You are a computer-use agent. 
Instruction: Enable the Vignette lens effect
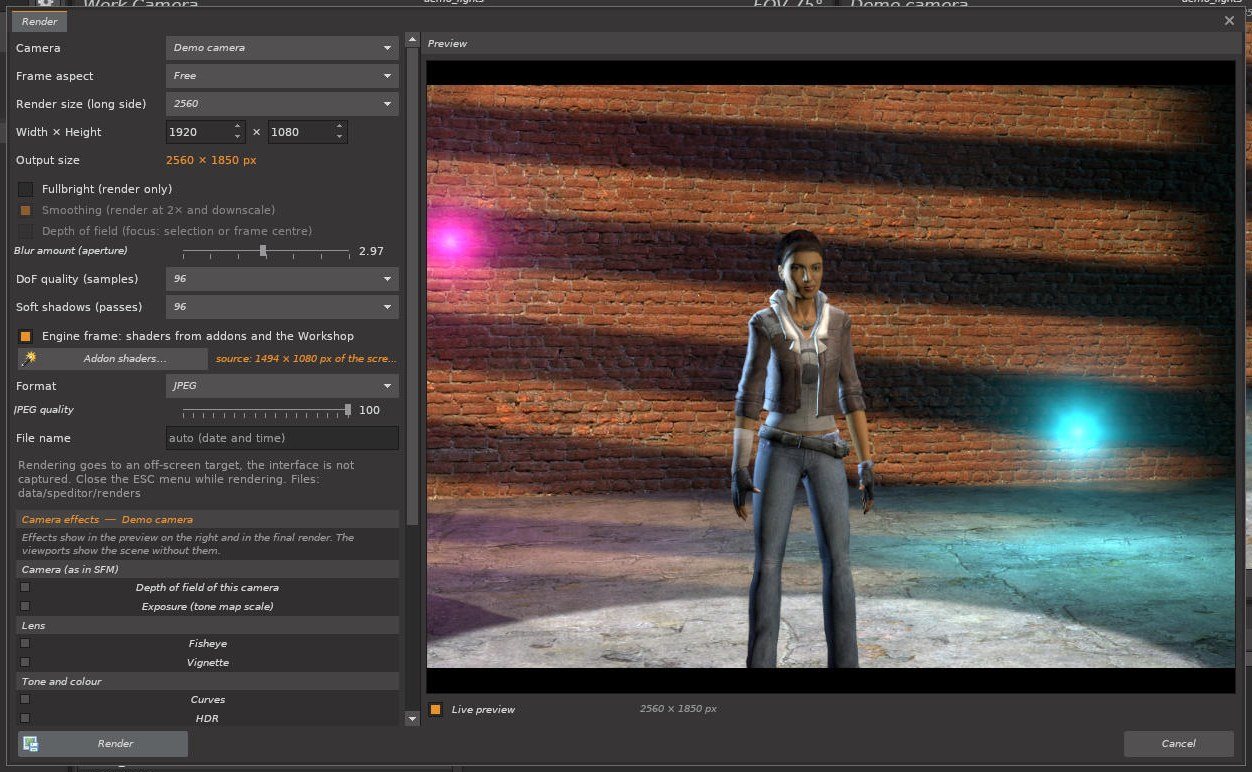(x=26, y=662)
